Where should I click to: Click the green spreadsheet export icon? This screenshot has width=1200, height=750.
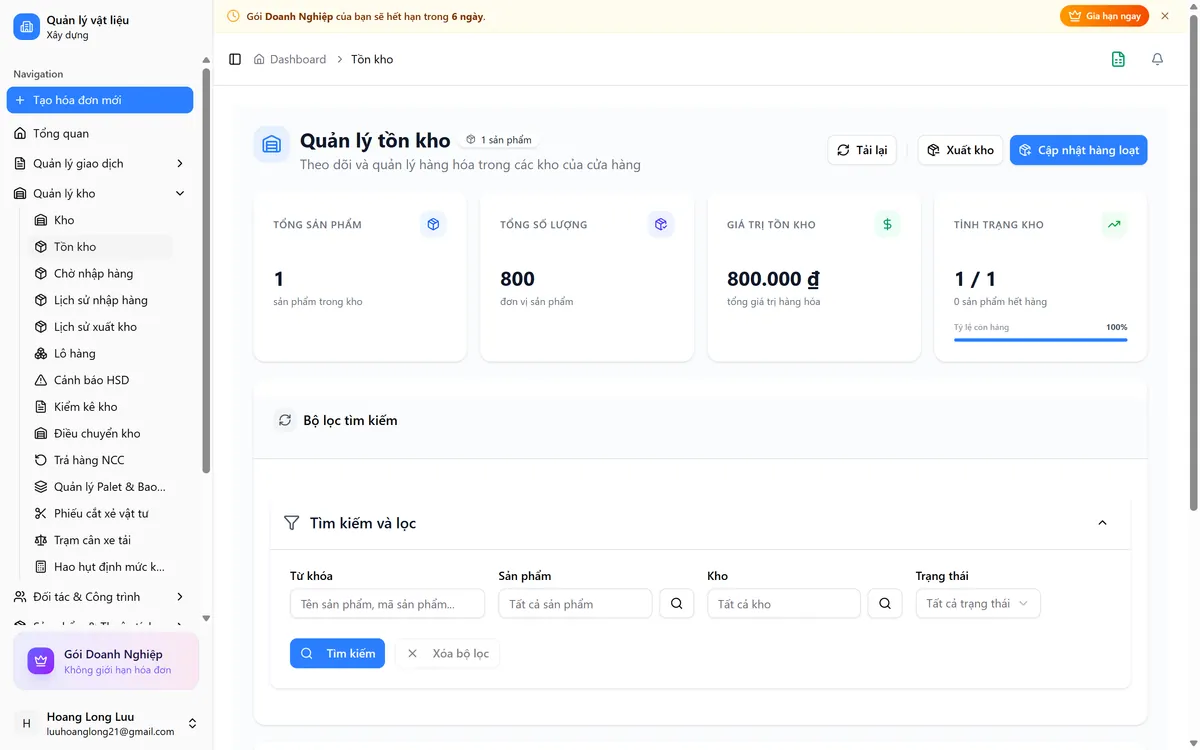click(x=1118, y=59)
